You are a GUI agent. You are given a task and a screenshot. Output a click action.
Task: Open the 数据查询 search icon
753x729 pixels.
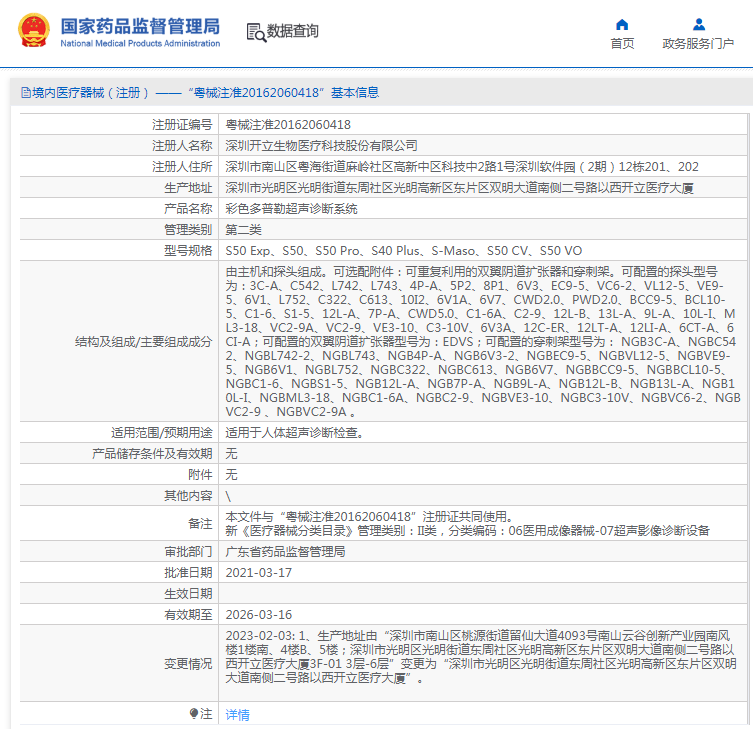point(256,33)
